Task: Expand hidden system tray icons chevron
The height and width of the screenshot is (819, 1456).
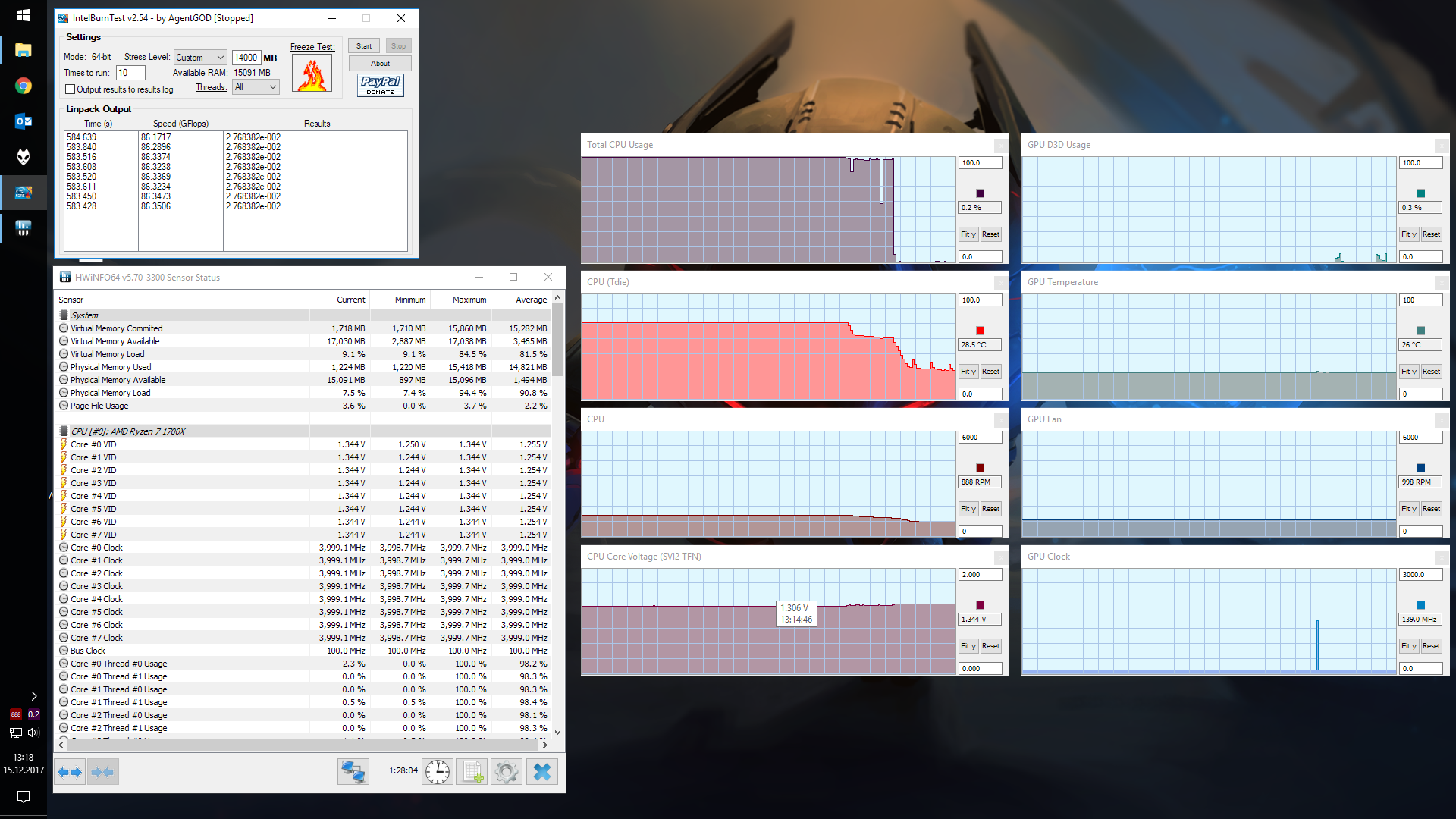Action: 33,695
